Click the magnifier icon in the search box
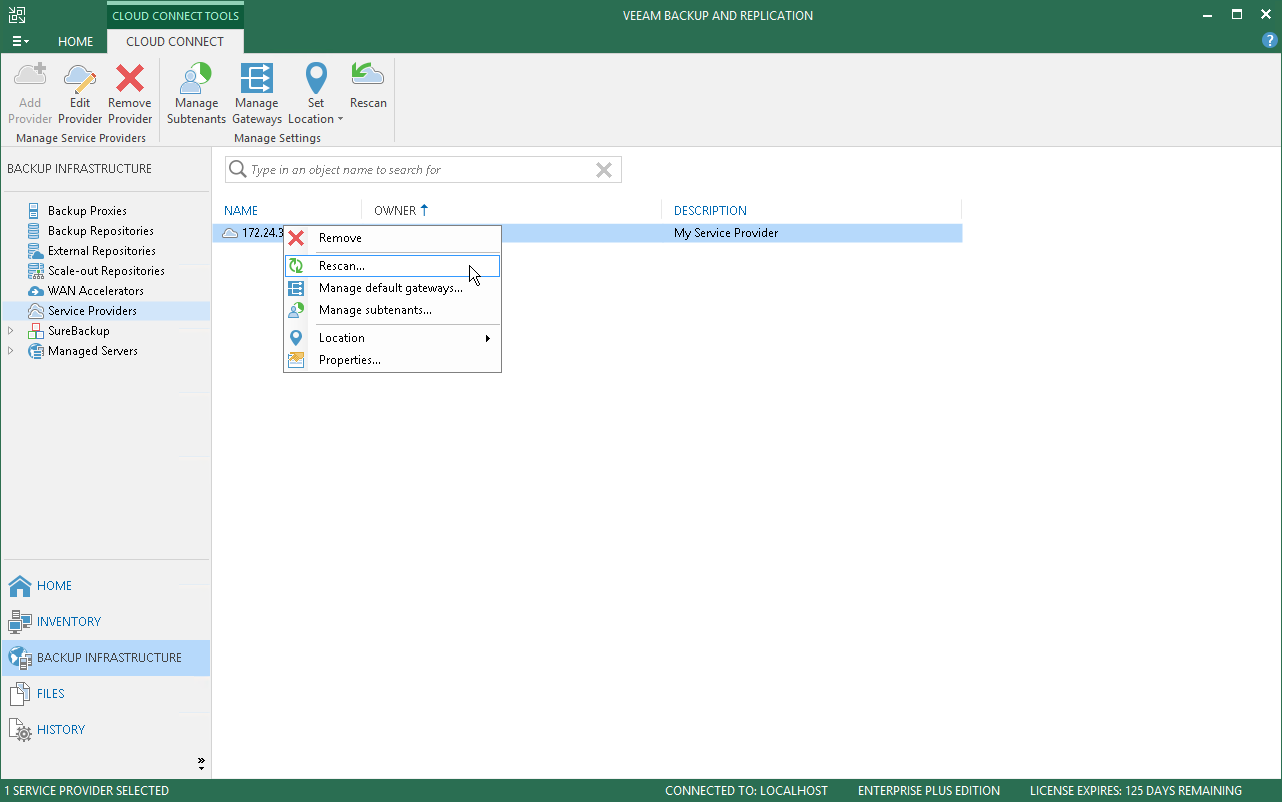 [238, 170]
